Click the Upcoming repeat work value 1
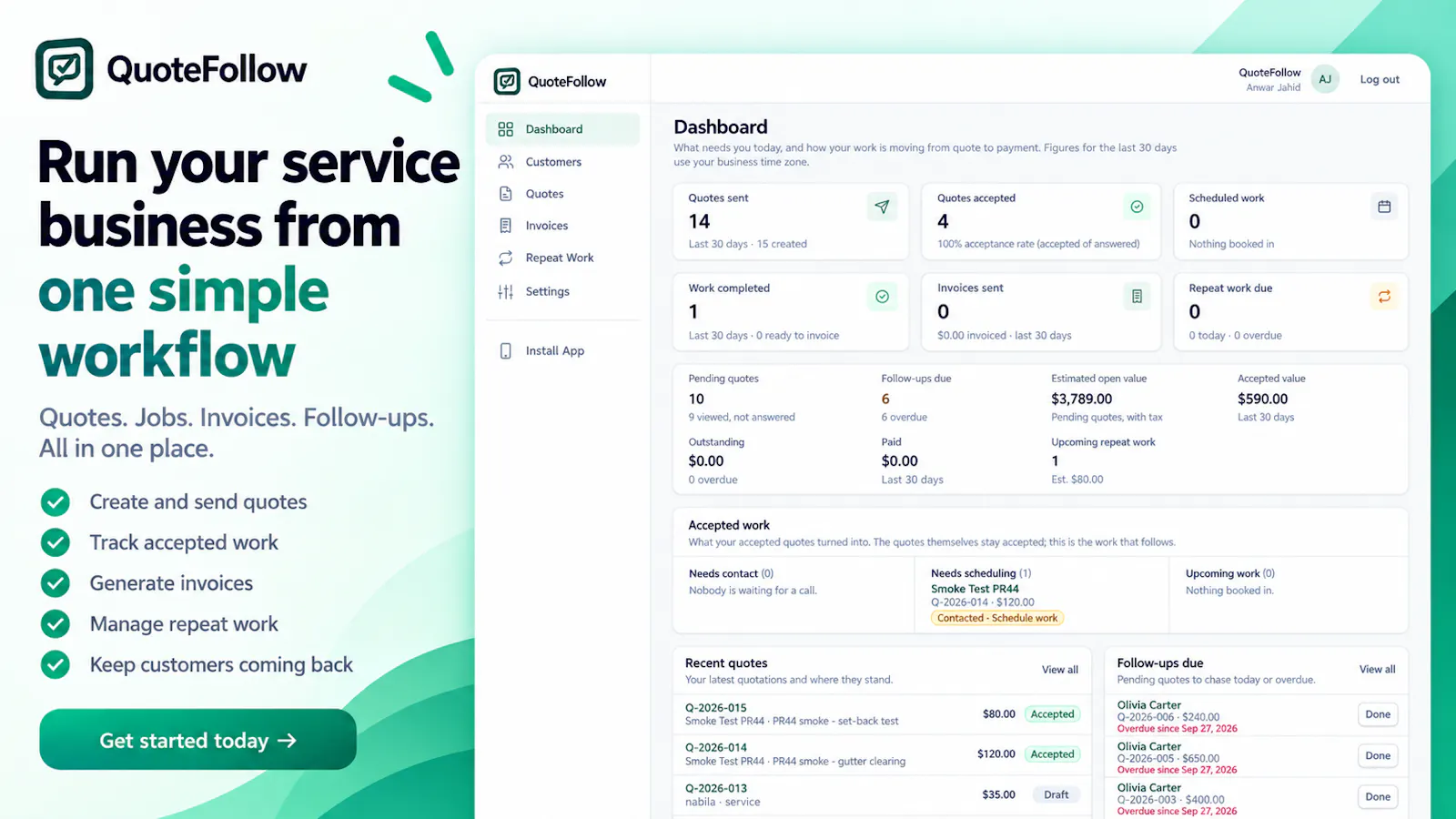This screenshot has height=819, width=1456. 1055,461
